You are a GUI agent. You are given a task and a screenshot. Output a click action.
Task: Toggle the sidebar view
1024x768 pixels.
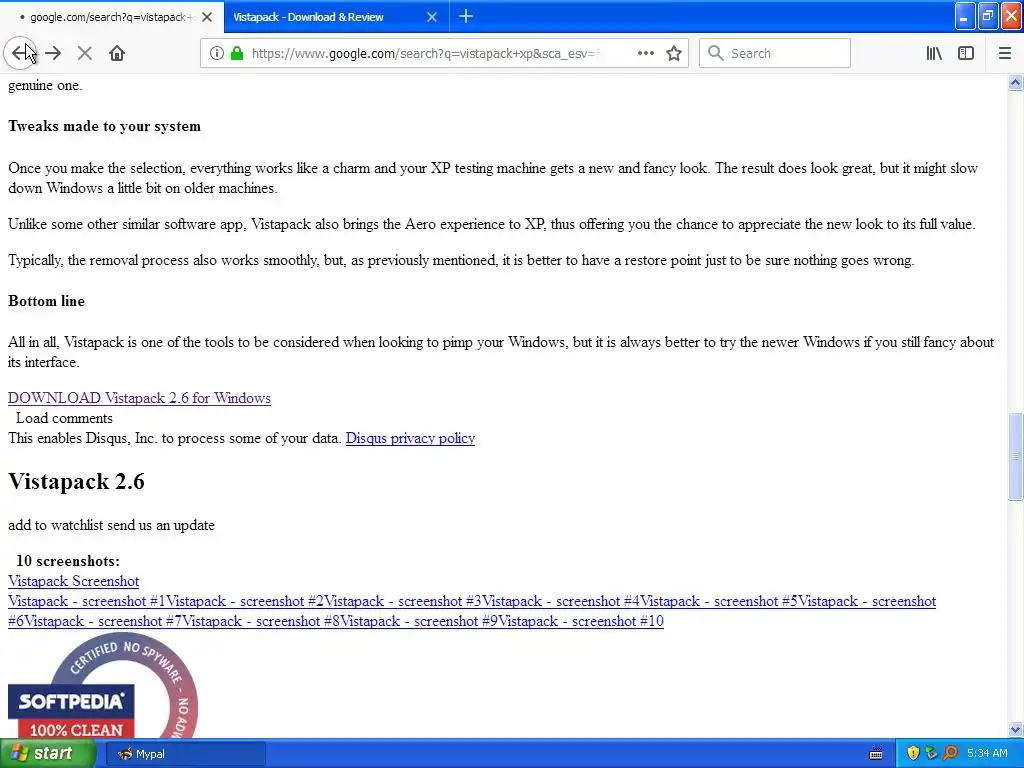click(x=966, y=53)
